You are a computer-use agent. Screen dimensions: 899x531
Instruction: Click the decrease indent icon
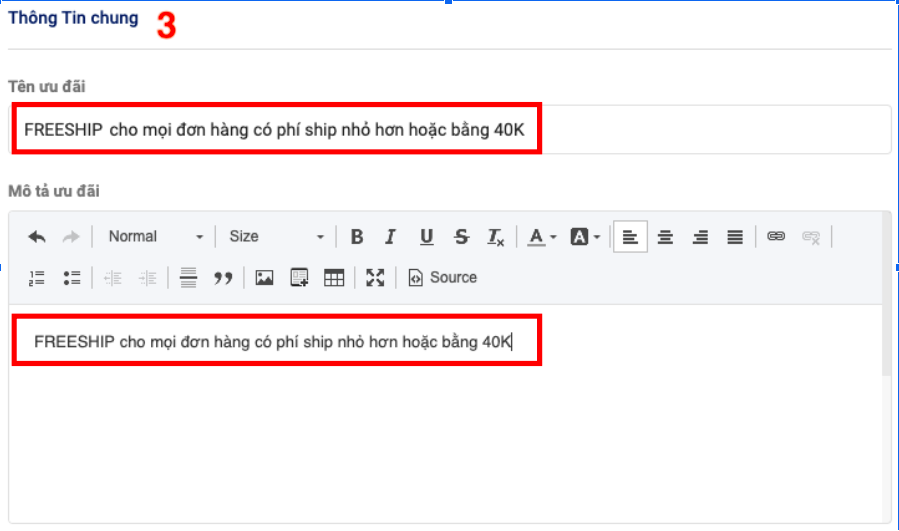point(112,278)
